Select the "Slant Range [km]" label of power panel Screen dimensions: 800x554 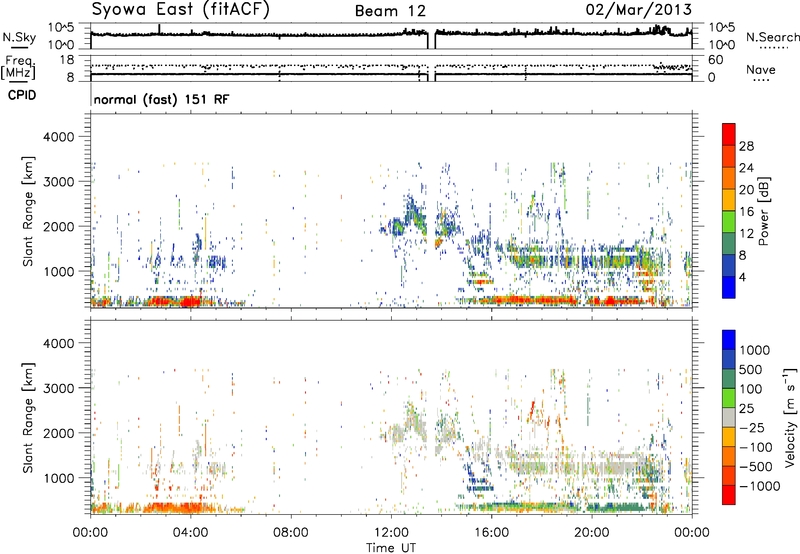[28, 211]
